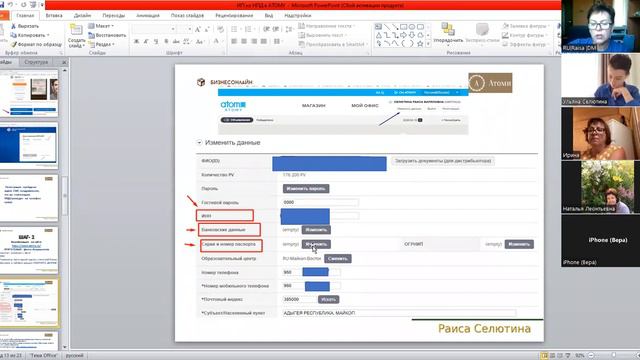This screenshot has width=640, height=360.
Task: Click Cut (Вырезать) in clipboard group
Action: (x=24, y=26)
